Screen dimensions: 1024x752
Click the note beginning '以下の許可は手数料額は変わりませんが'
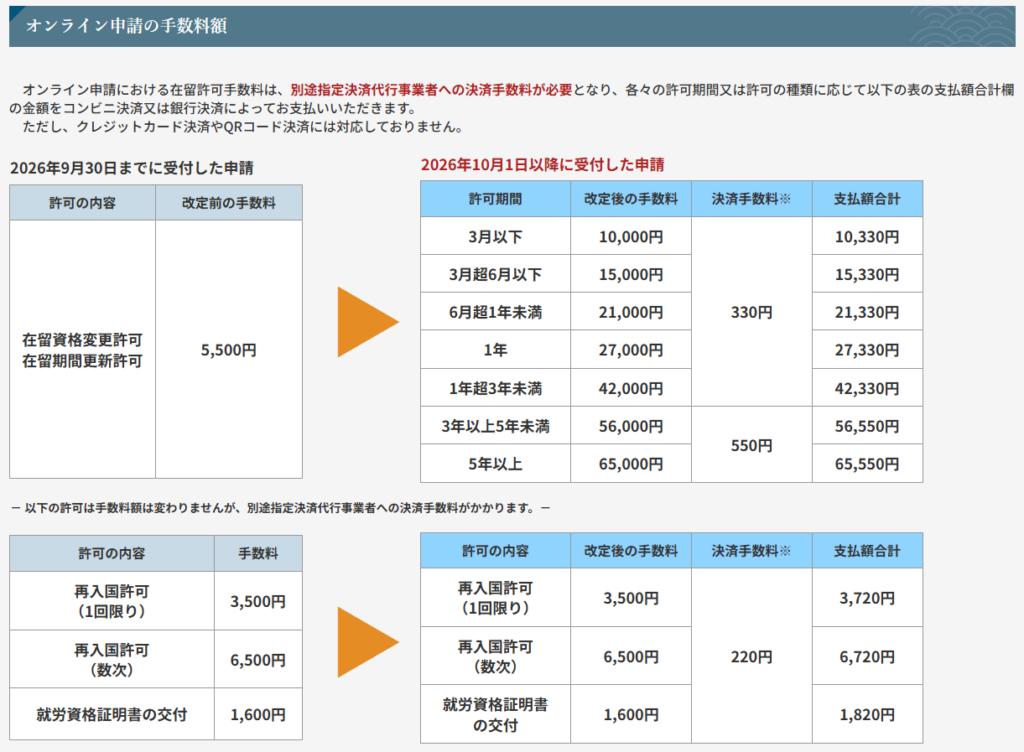point(281,508)
